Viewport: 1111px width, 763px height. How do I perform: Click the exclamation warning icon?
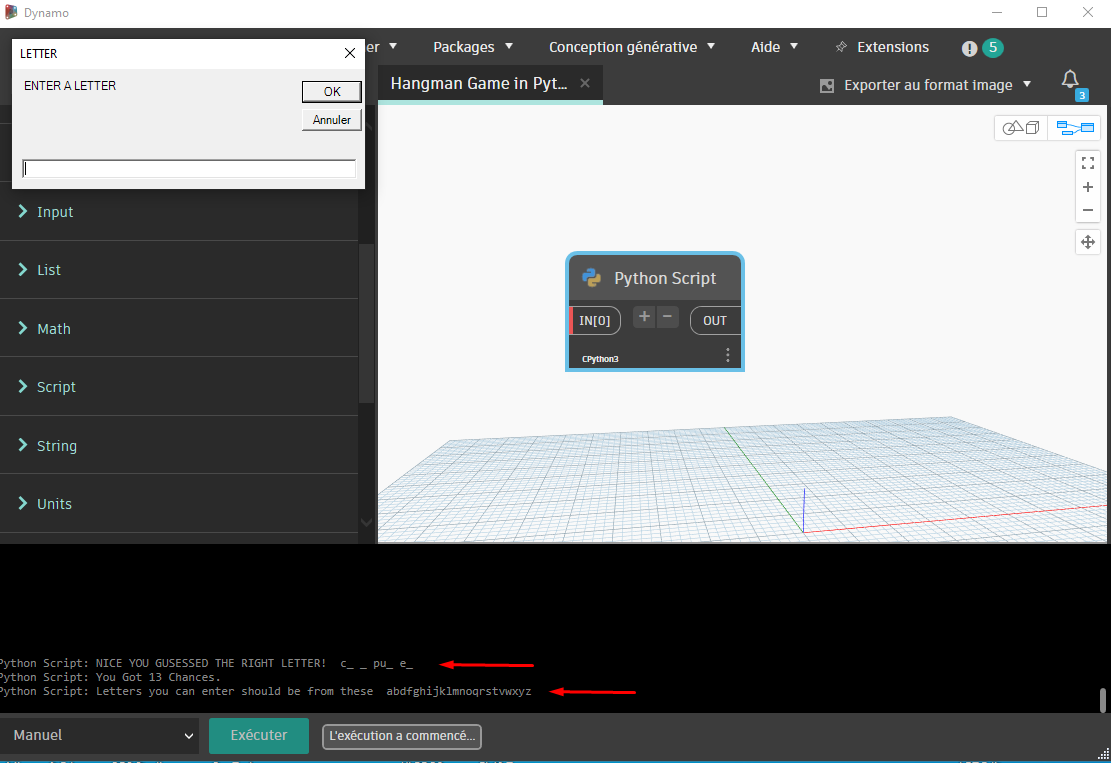969,48
